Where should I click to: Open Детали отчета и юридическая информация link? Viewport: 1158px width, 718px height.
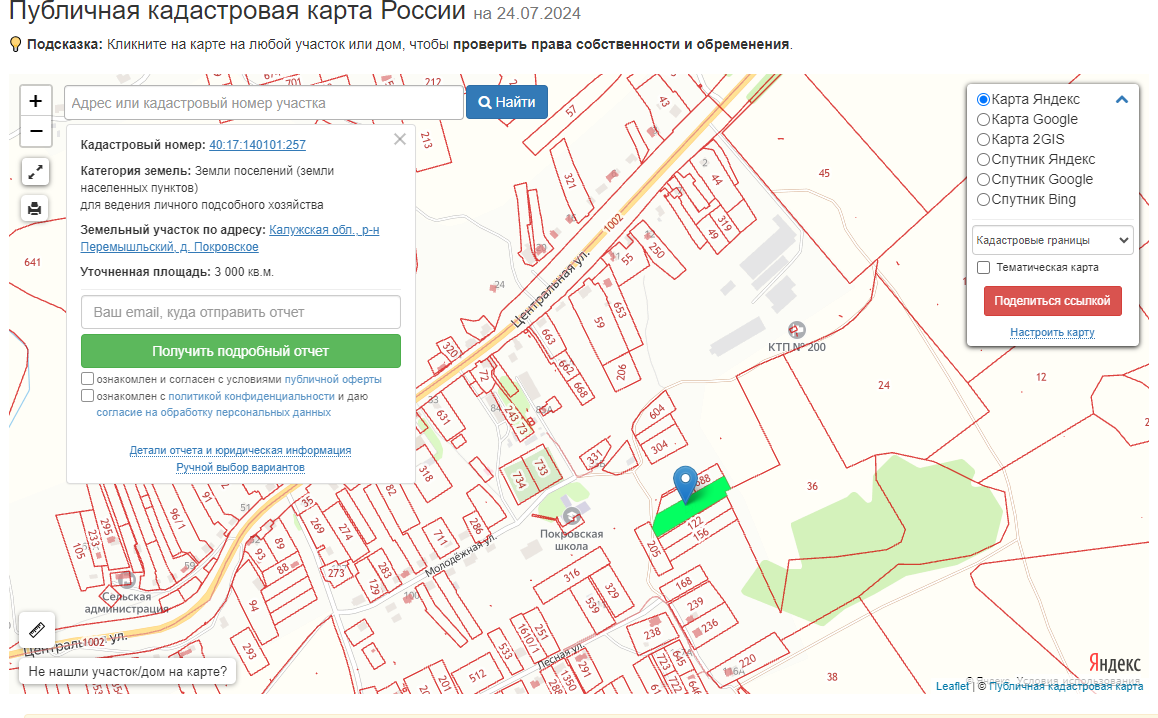click(241, 450)
